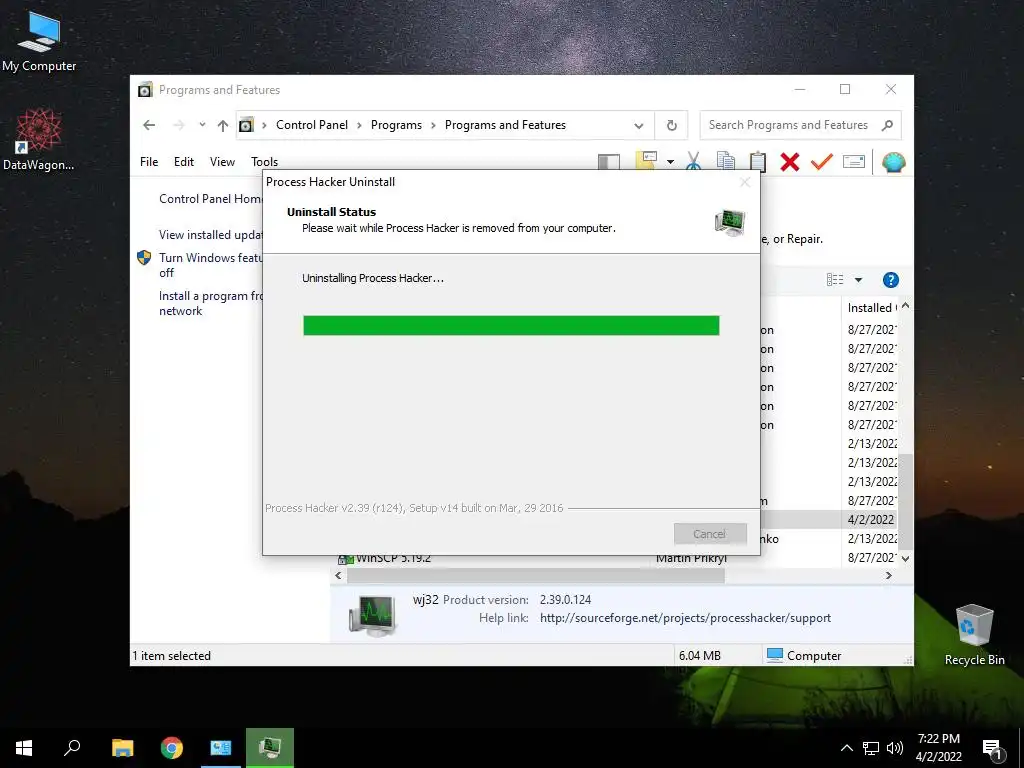Open the notification center icon
The width and height of the screenshot is (1024, 768).
(992, 749)
